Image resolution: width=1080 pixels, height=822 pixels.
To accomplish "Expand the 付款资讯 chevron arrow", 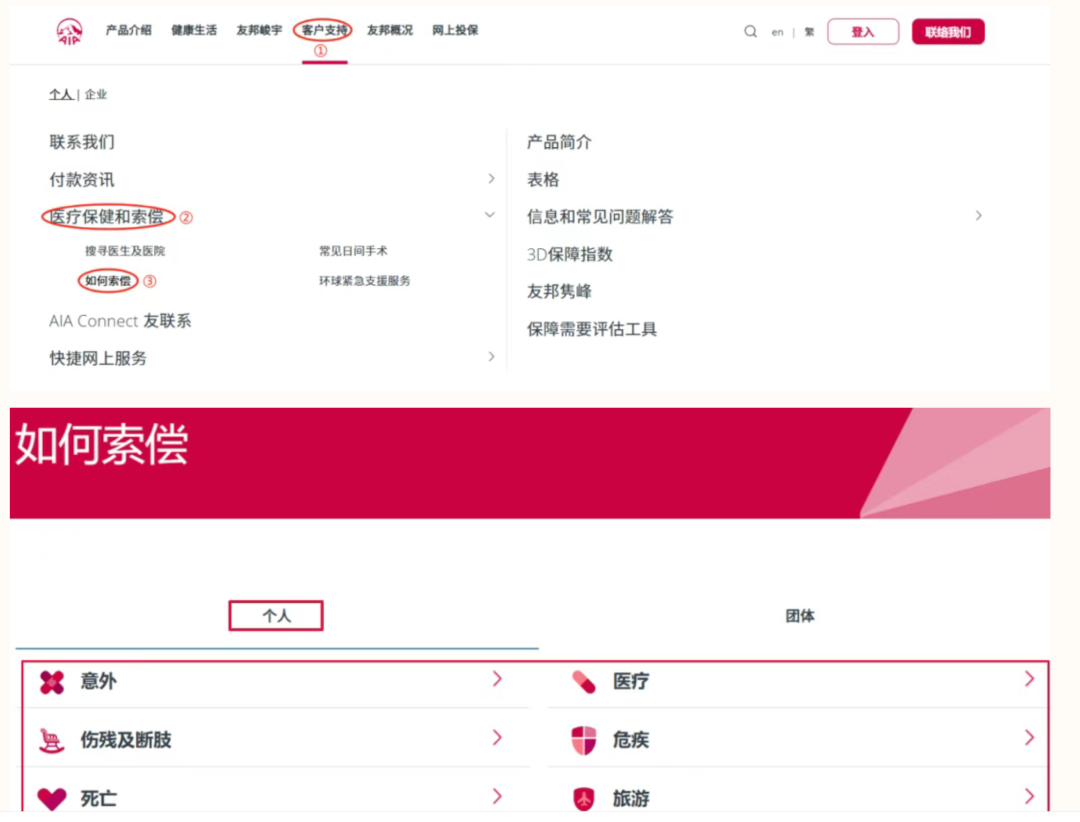I will pyautogui.click(x=491, y=179).
